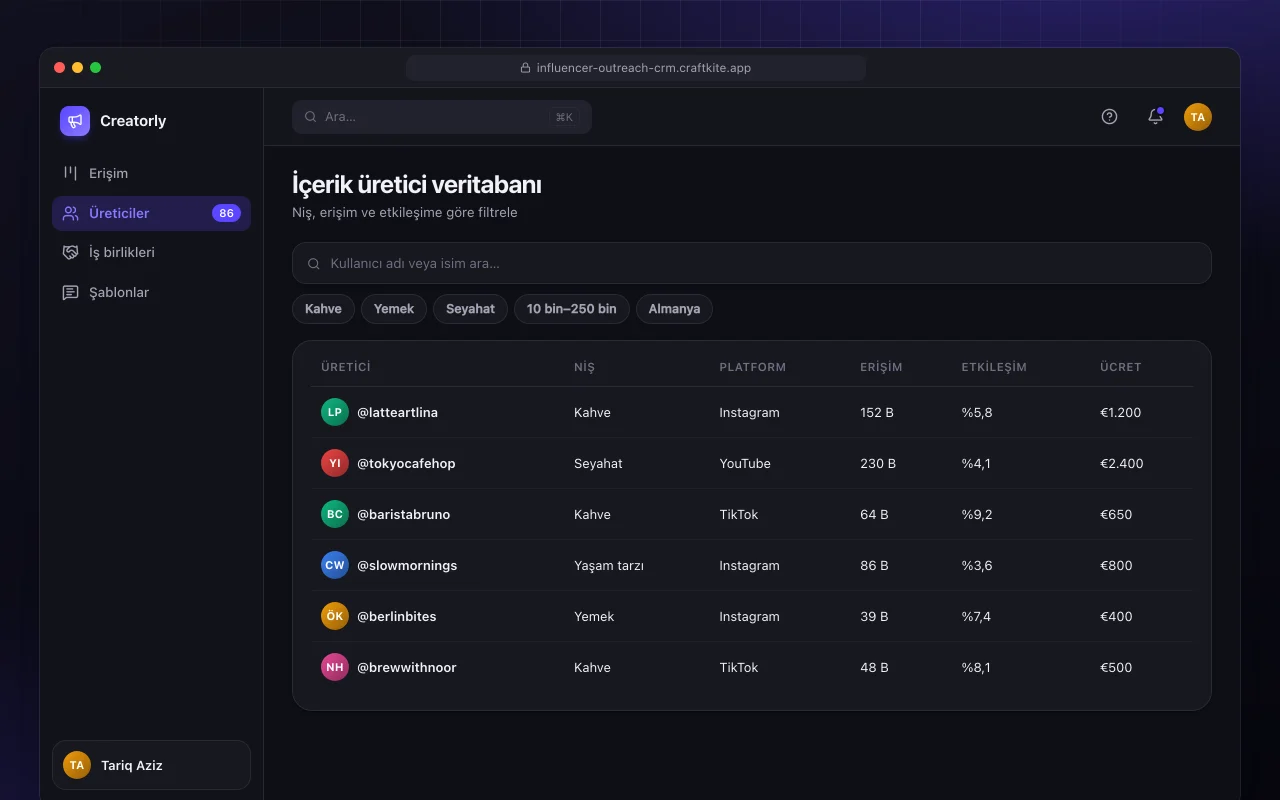The height and width of the screenshot is (800, 1280).
Task: Click the Şablonlar message icon
Action: pos(70,293)
